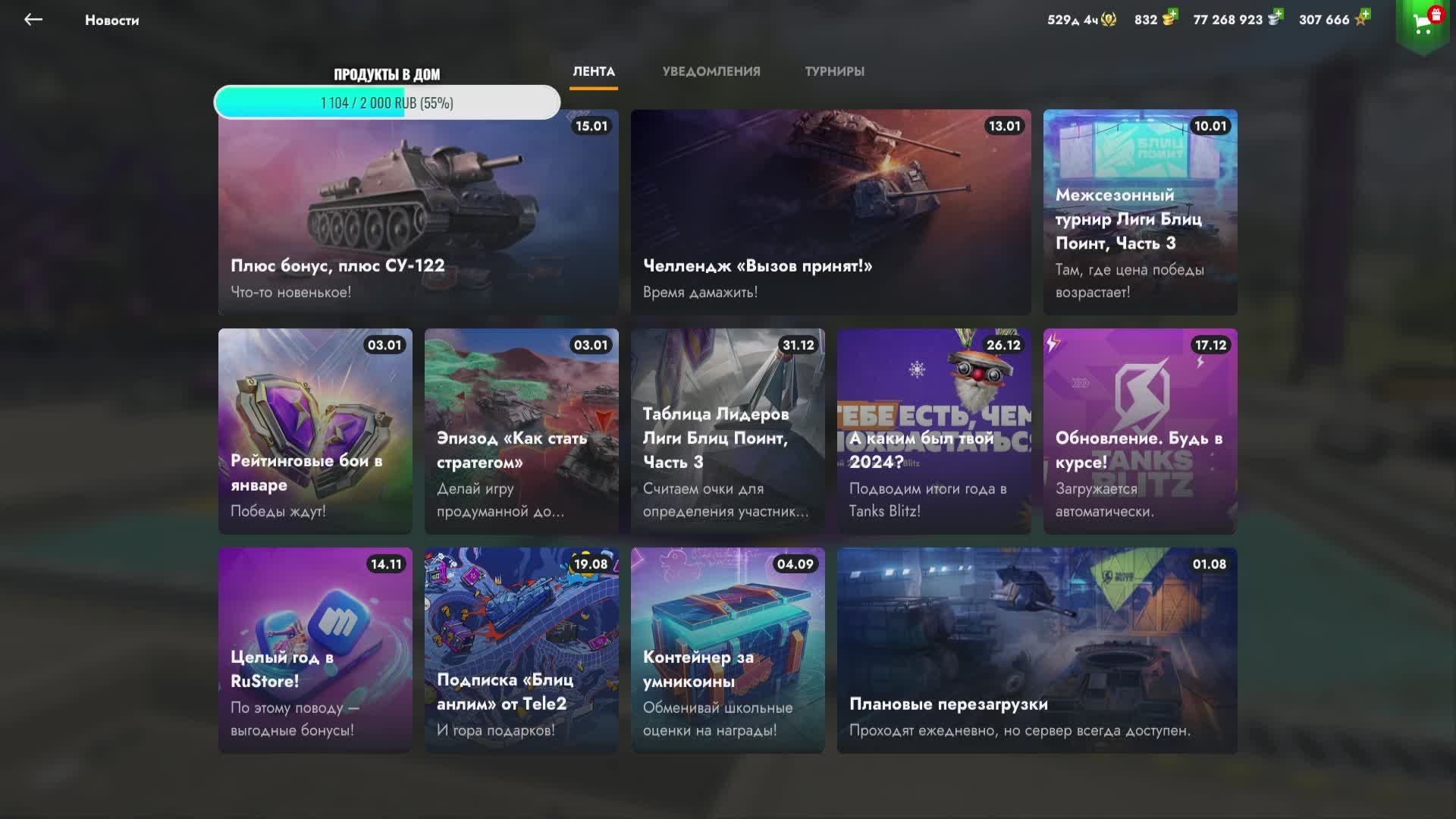1456x819 pixels.
Task: Click text Проходят ежедневно, но сервер всегда доступен
Action: (x=1020, y=730)
